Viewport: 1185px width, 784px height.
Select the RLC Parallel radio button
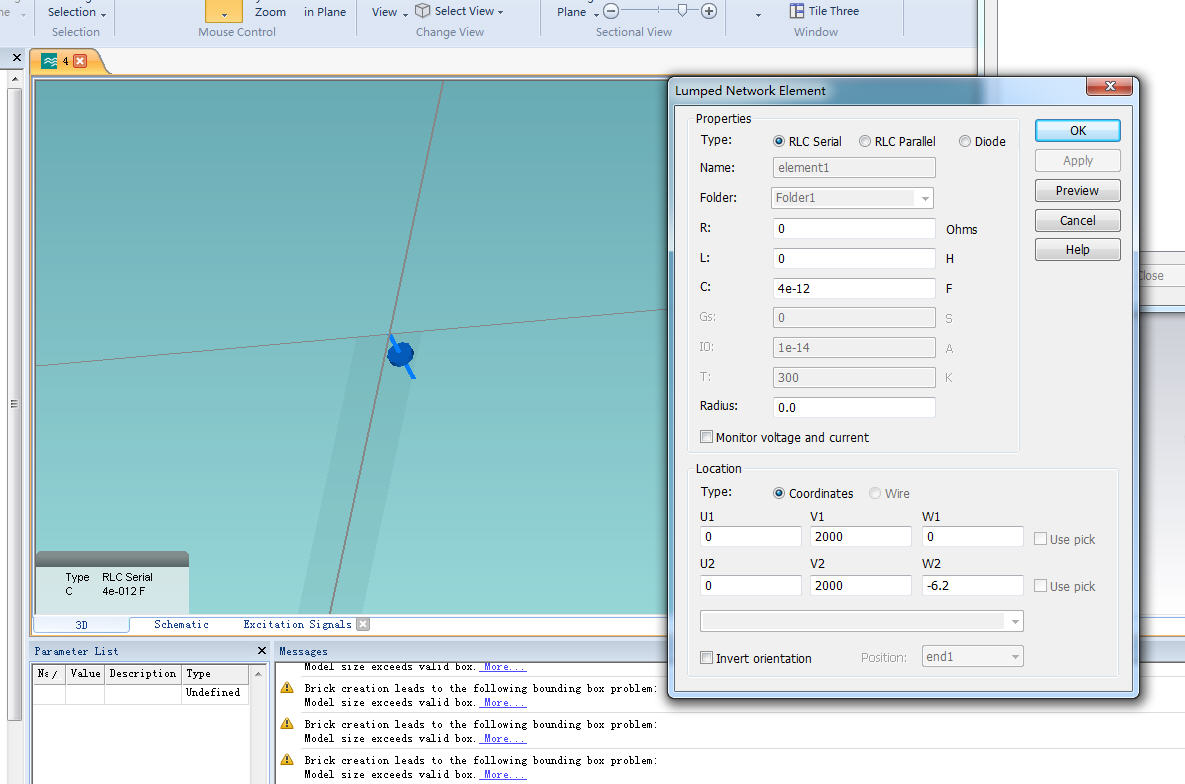click(866, 142)
